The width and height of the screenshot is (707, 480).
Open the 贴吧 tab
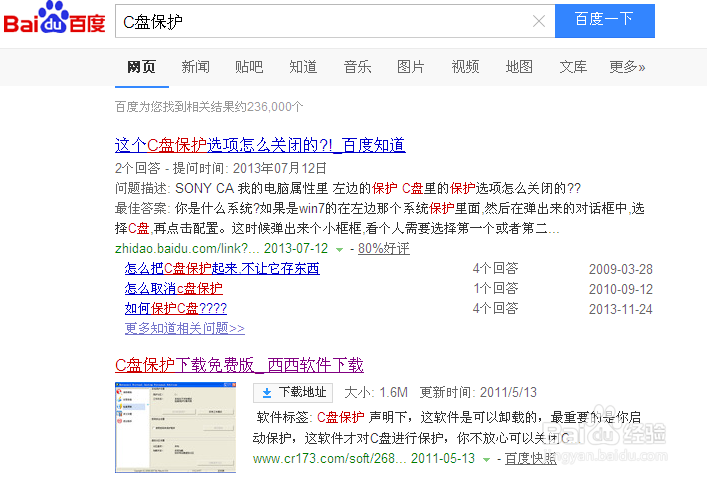pyautogui.click(x=249, y=67)
